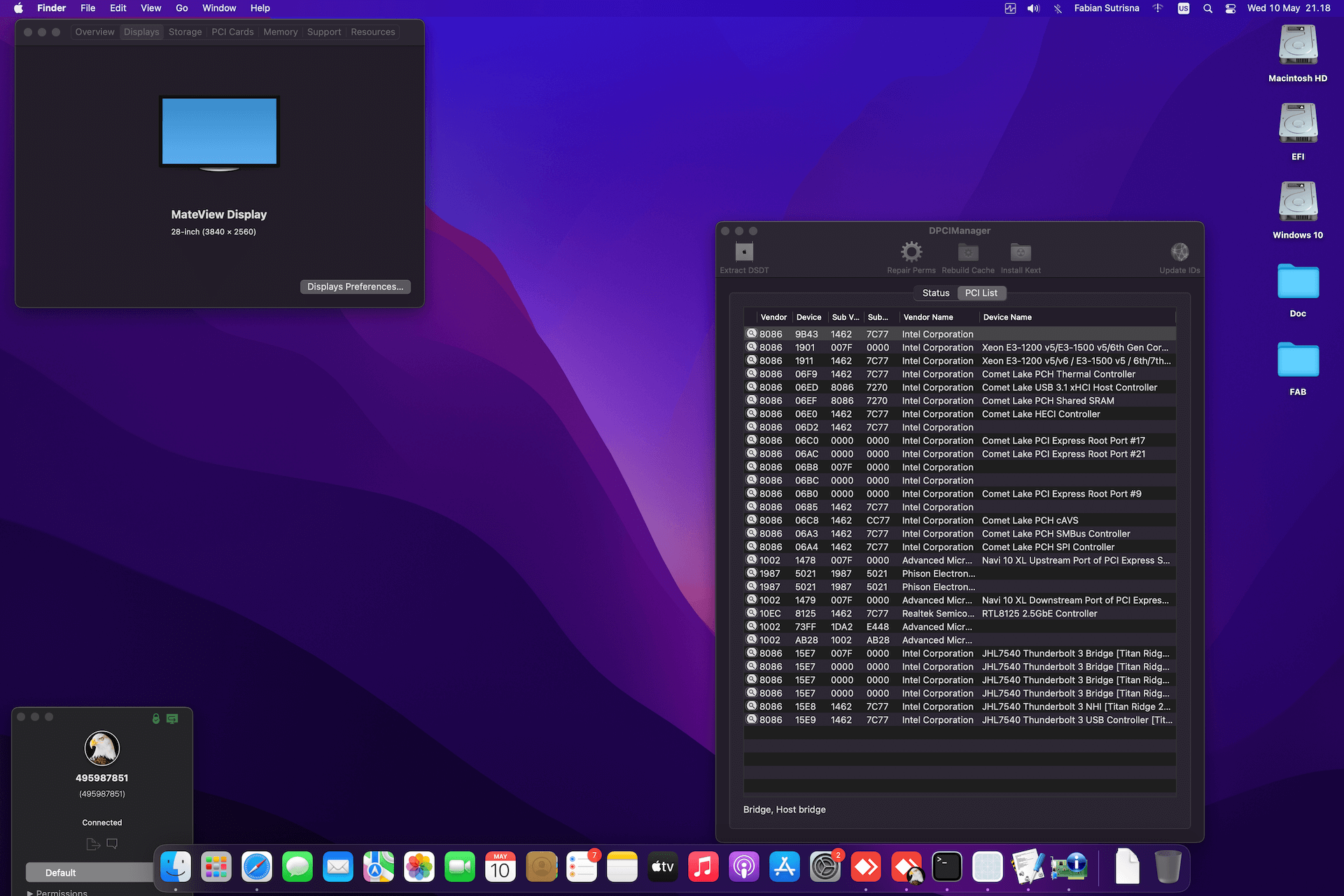Open Launchpad in the Dock
Screen dimensions: 1344x896
(x=216, y=867)
